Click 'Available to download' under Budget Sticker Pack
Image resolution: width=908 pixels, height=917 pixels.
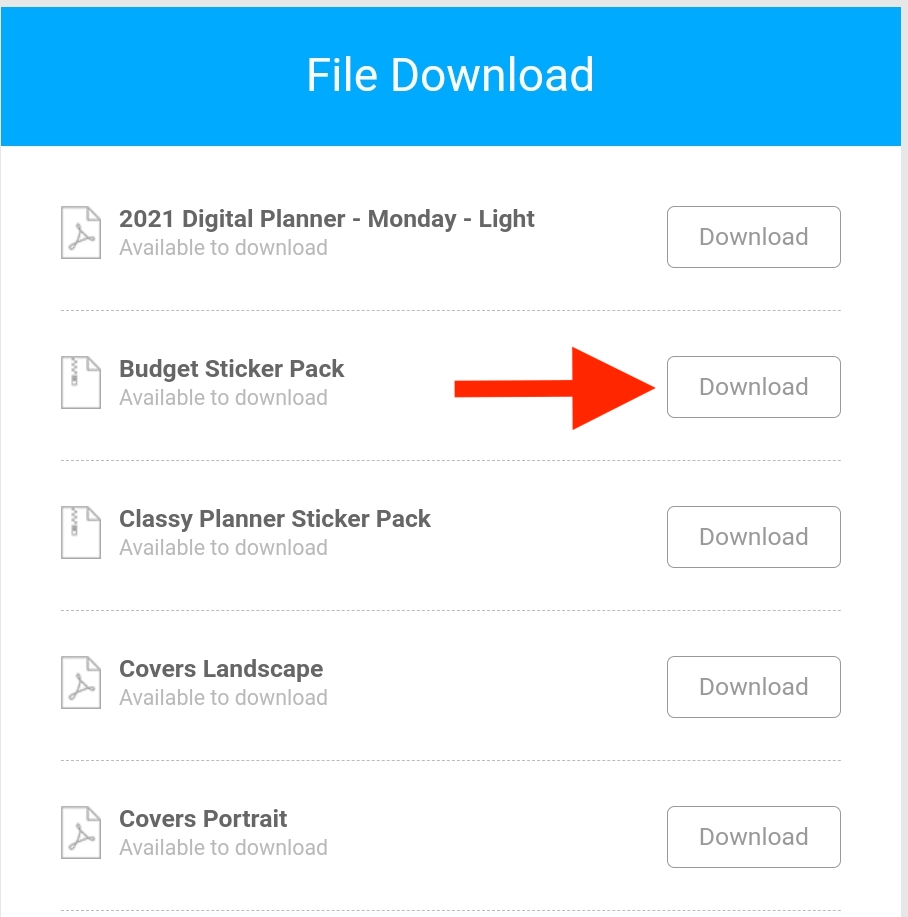pyautogui.click(x=223, y=398)
